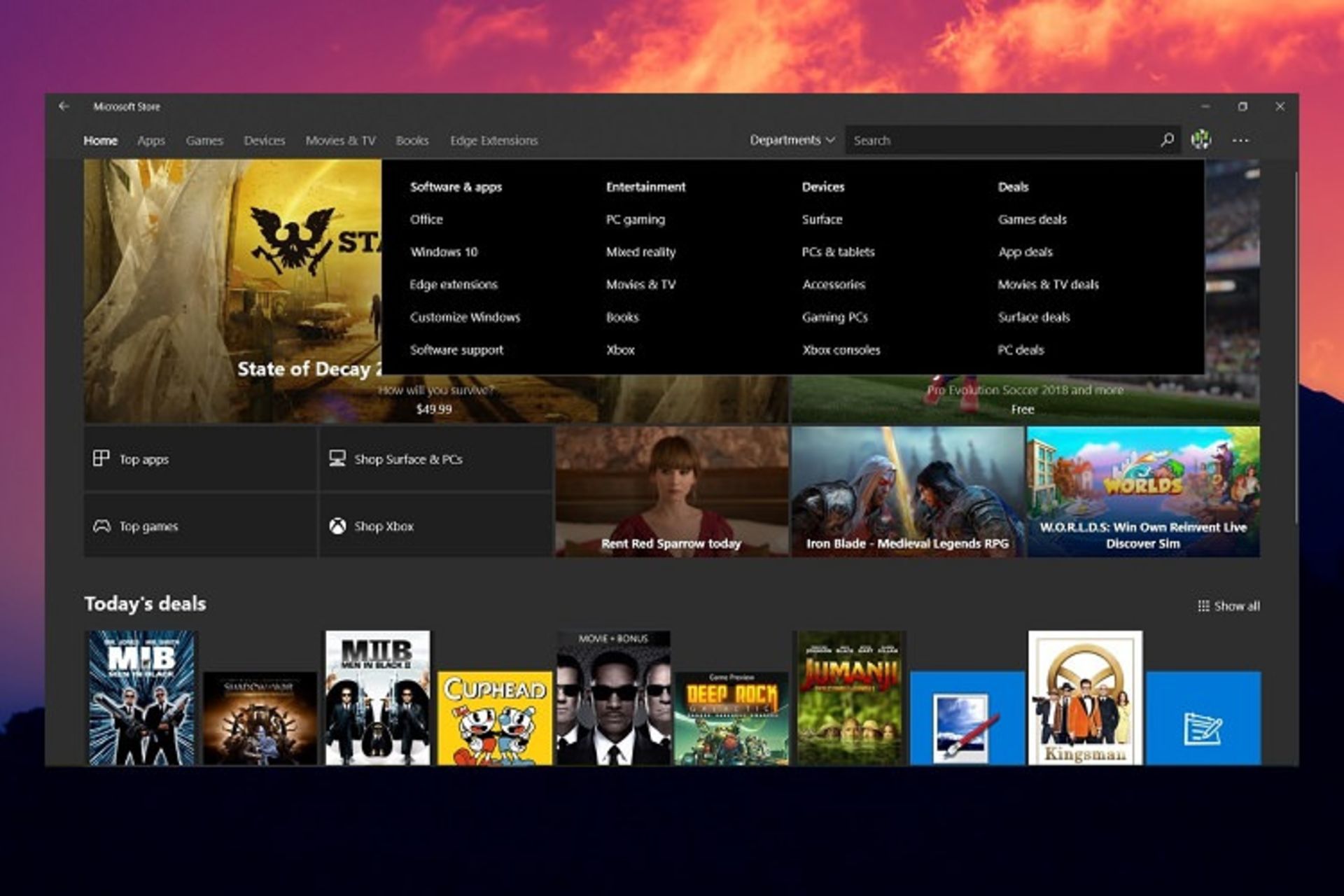Select Books under Entertainment
Image resolution: width=1344 pixels, height=896 pixels.
[x=622, y=317]
